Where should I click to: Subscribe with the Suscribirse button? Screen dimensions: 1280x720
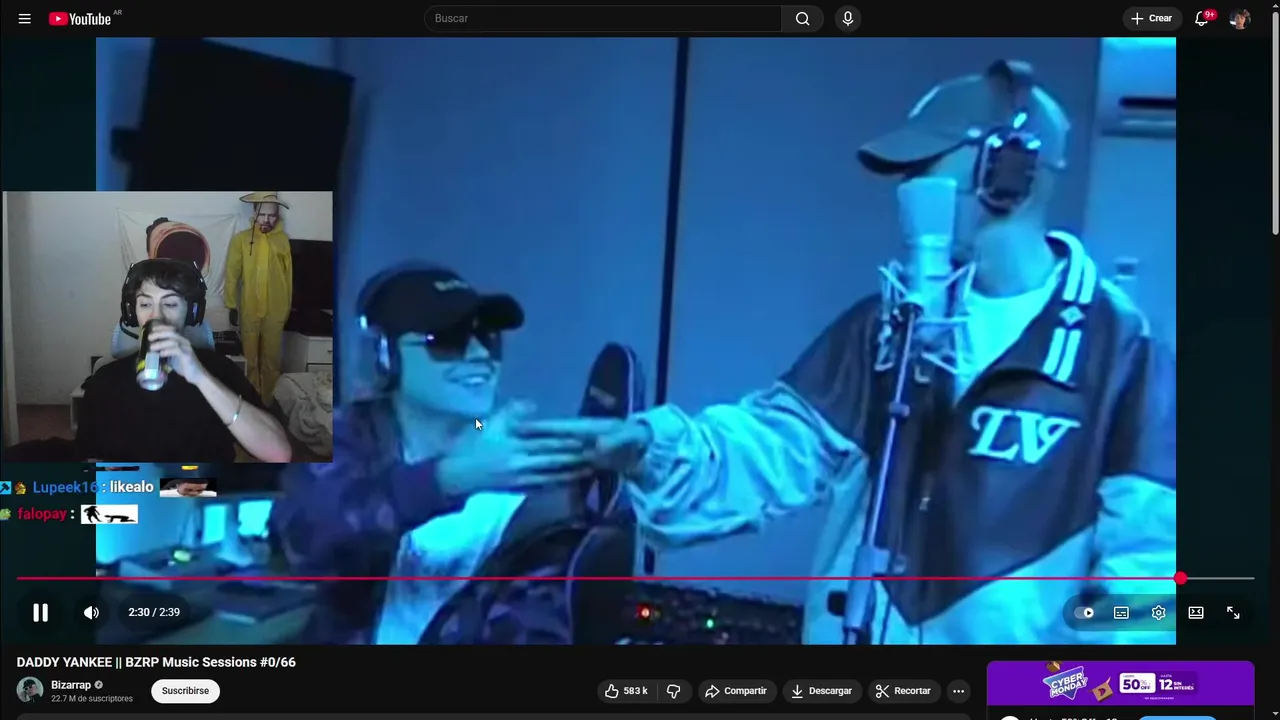185,691
